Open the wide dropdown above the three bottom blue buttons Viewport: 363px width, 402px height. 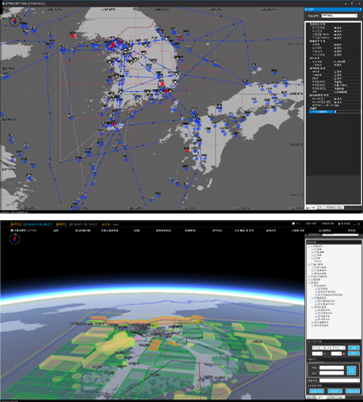340,380
